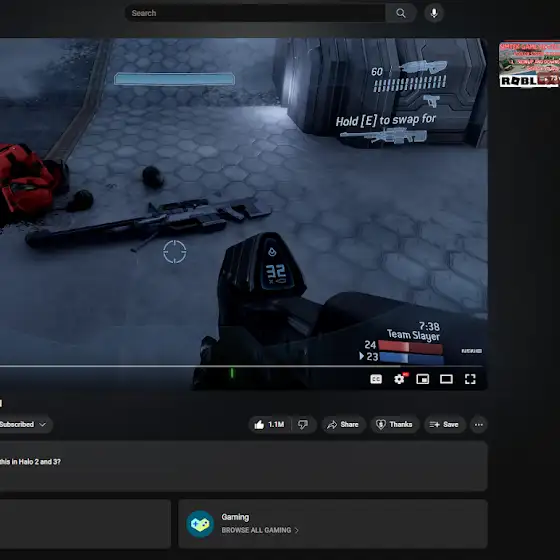560x560 pixels.
Task: Enter full screen mode
Action: tap(470, 379)
